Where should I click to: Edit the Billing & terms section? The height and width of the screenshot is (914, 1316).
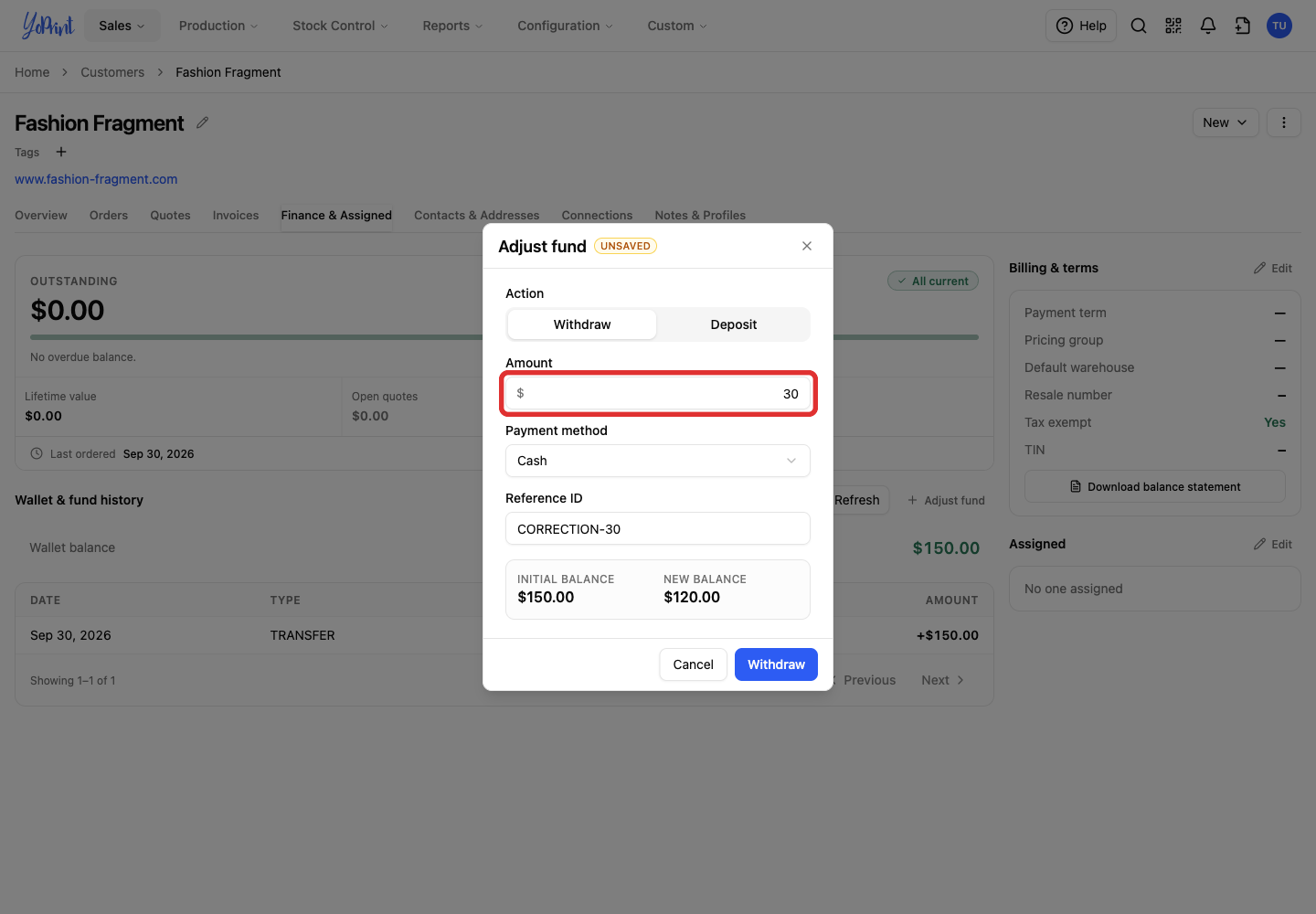(x=1273, y=268)
